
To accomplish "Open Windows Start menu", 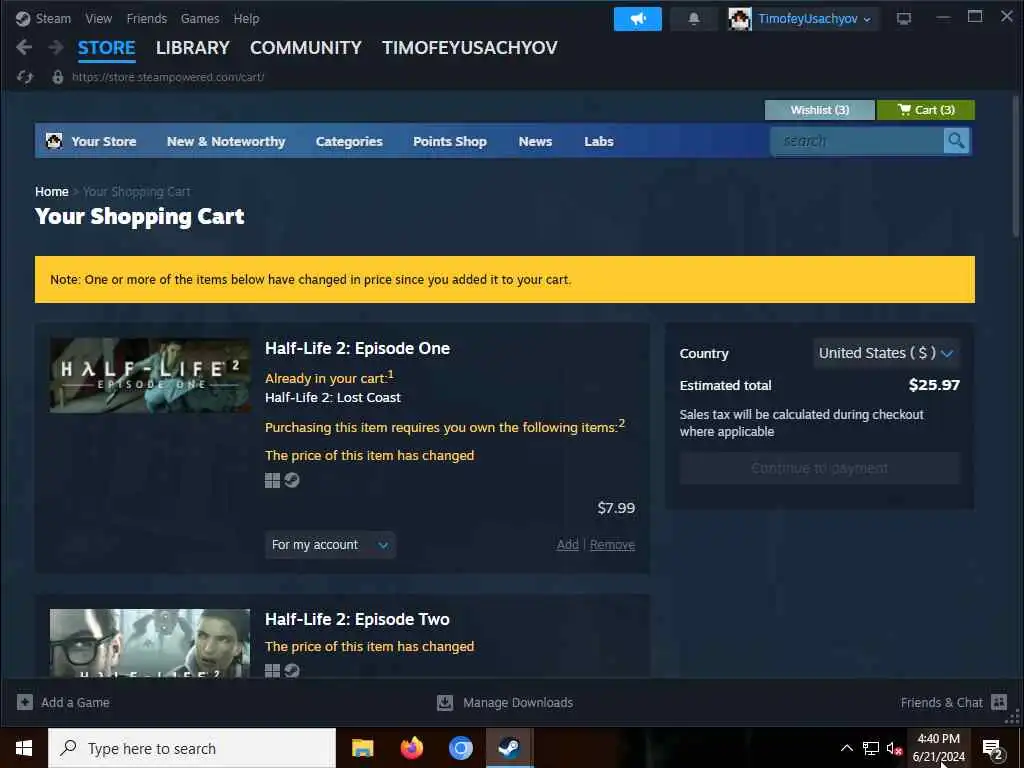I will [x=24, y=748].
